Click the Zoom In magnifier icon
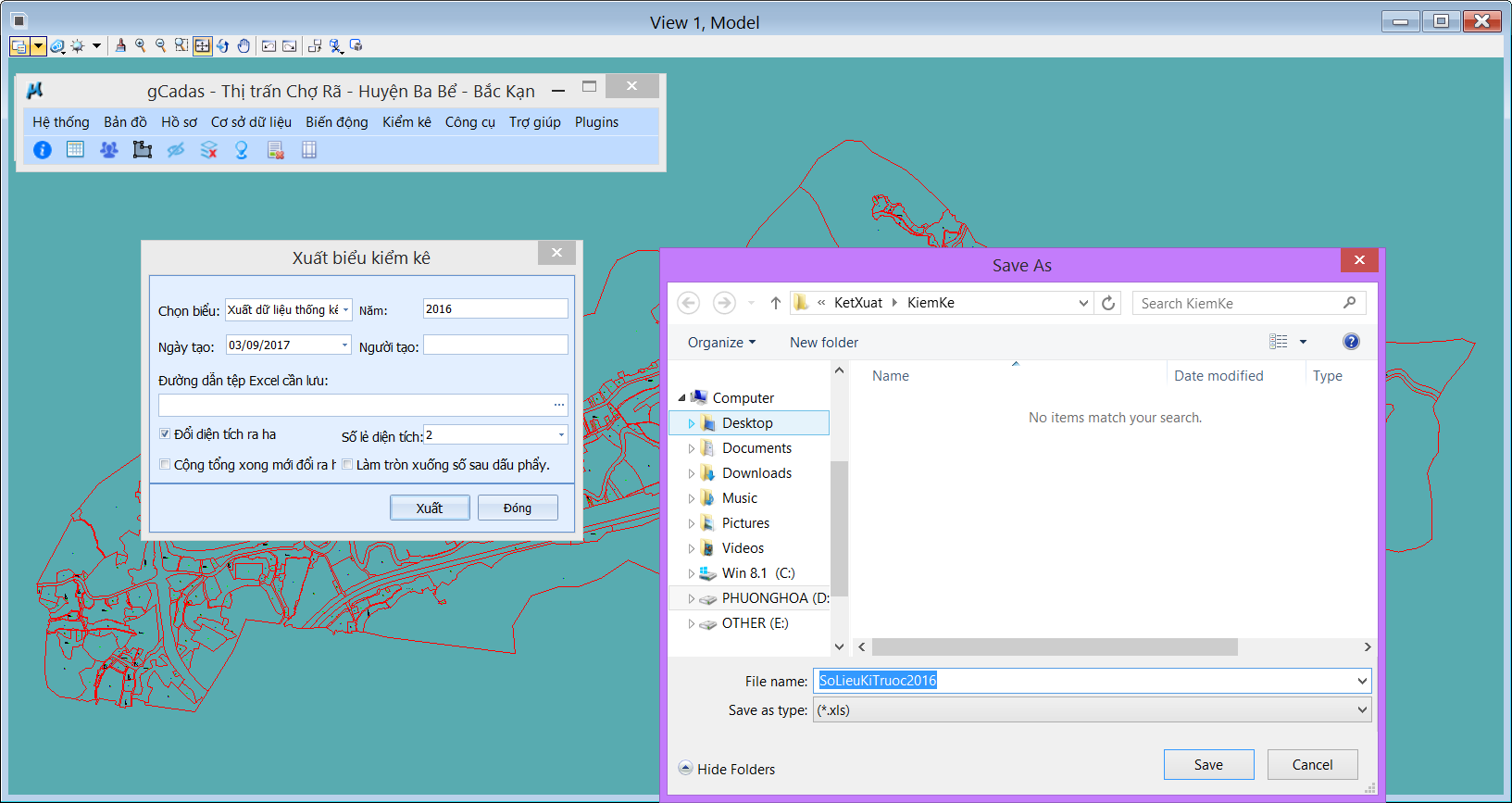The image size is (1512, 803). [140, 45]
